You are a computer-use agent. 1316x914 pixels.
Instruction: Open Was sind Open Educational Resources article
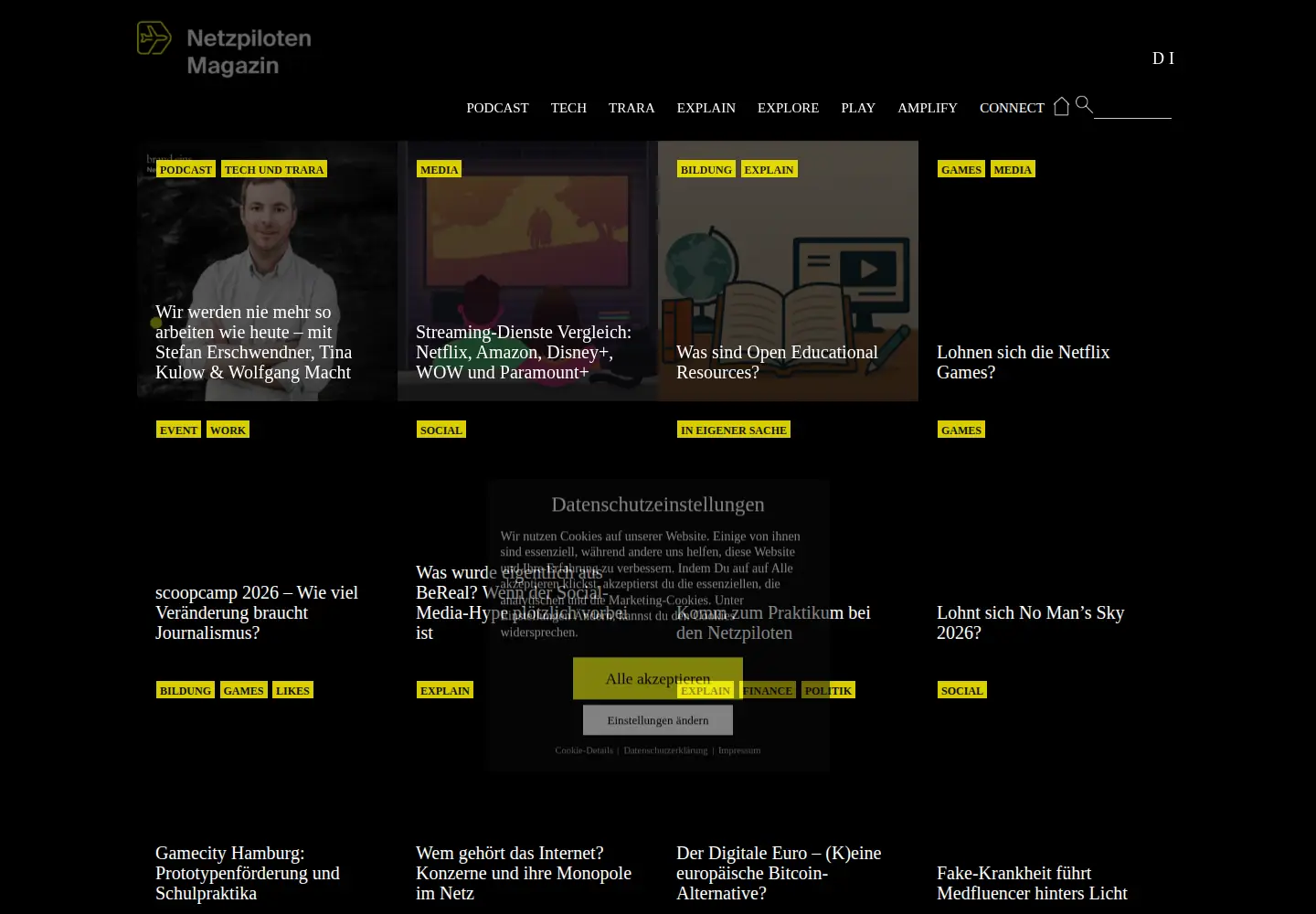(777, 362)
